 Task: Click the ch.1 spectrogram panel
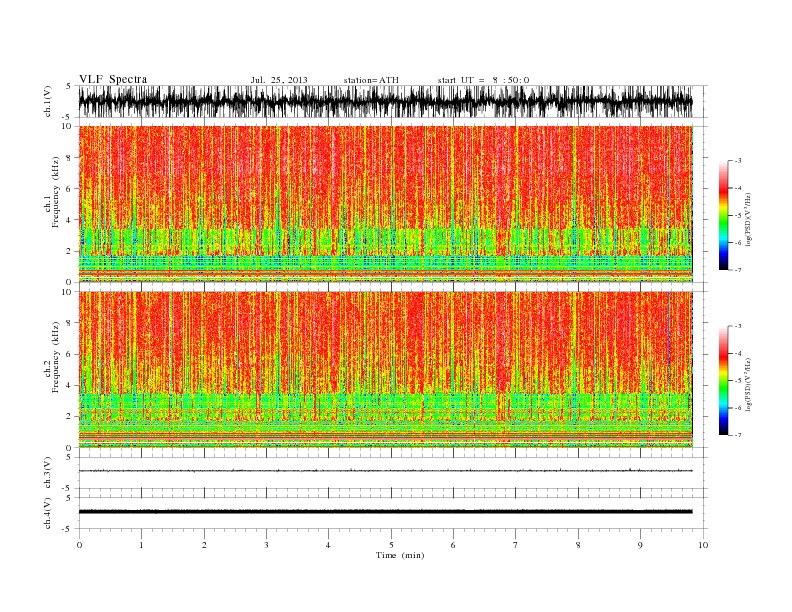click(x=385, y=204)
